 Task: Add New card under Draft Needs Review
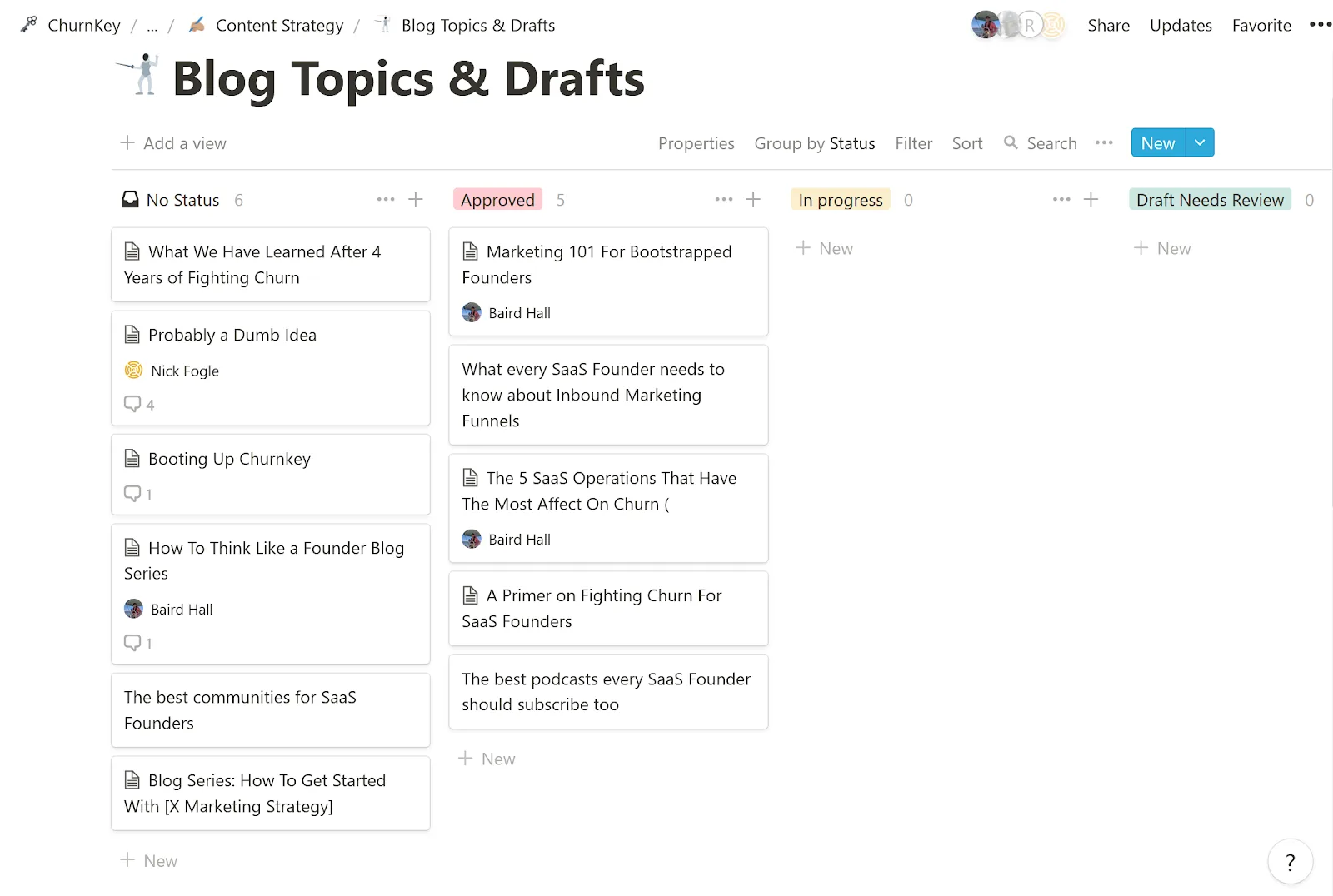1163,248
